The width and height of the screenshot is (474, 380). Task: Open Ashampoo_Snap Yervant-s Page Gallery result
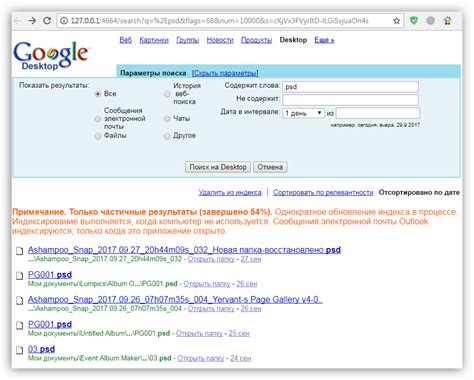click(x=175, y=299)
